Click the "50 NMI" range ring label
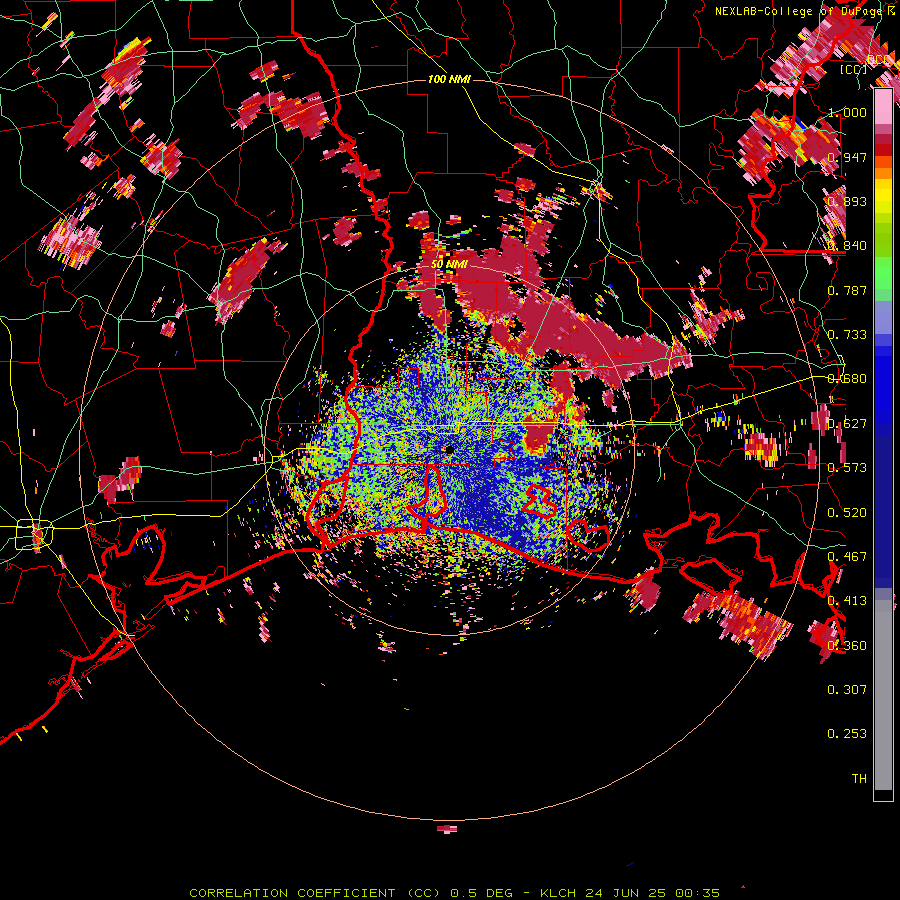 pos(449,264)
